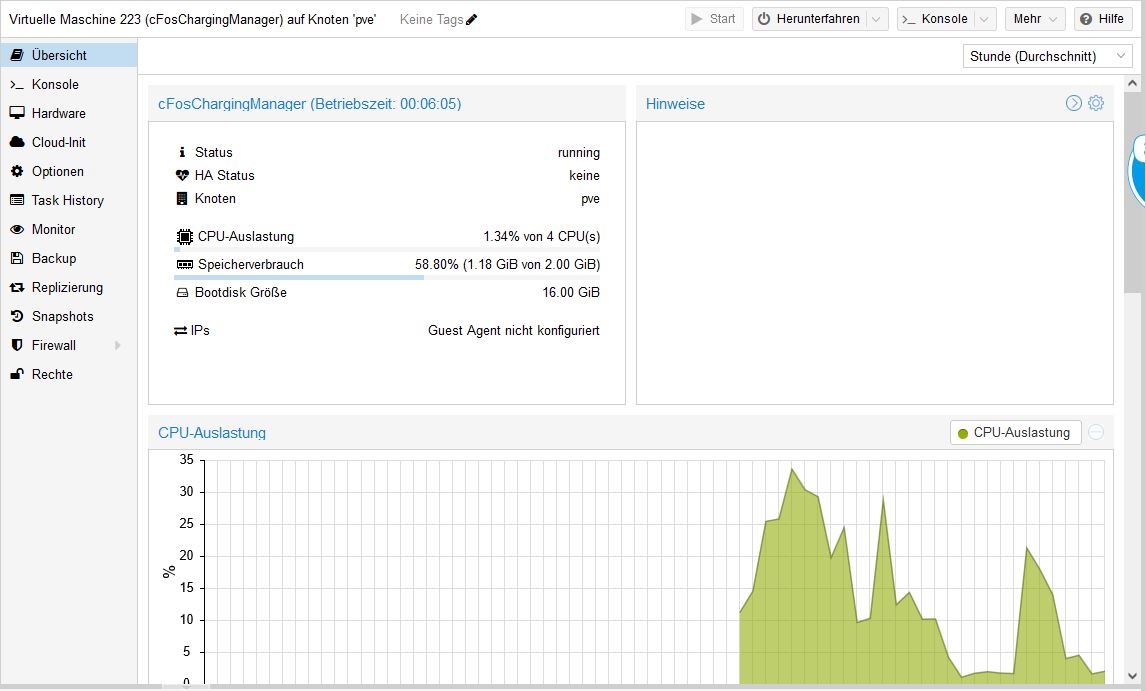The image size is (1146, 691).
Task: Open the Stunde (Durchschnitt) timeframe dropdown
Action: 1047,56
